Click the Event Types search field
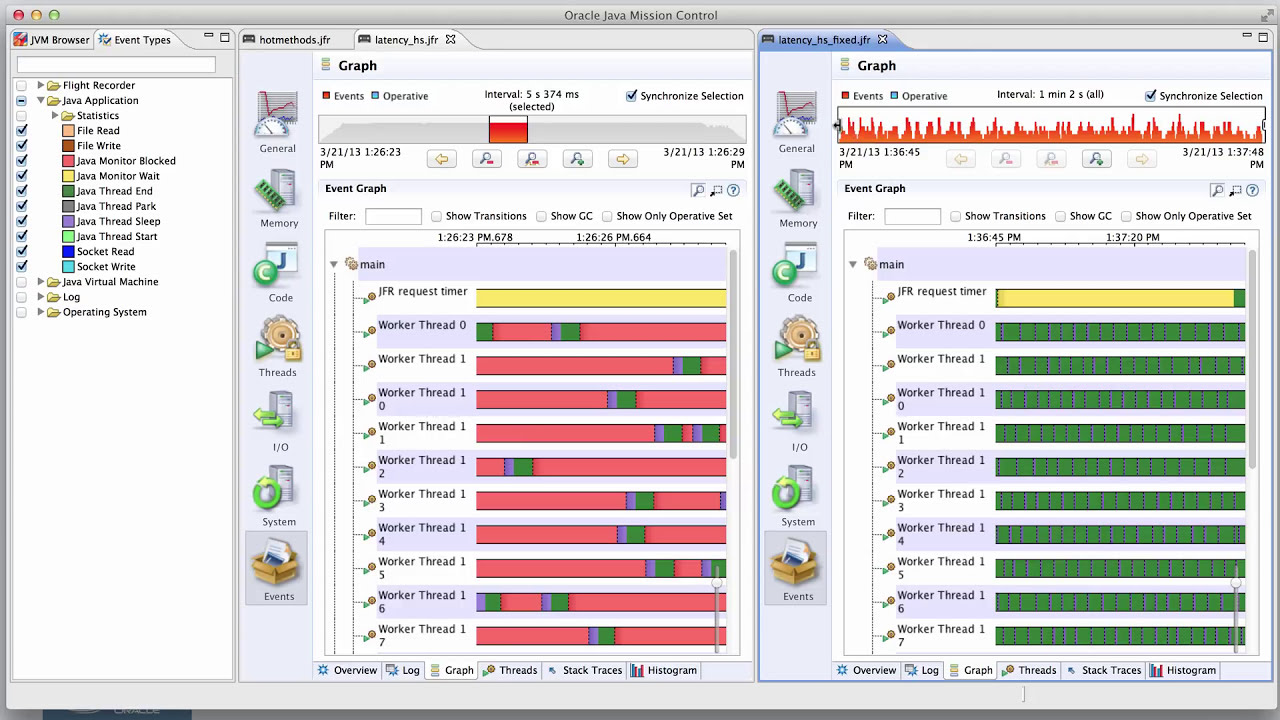Image resolution: width=1280 pixels, height=720 pixels. [116, 64]
